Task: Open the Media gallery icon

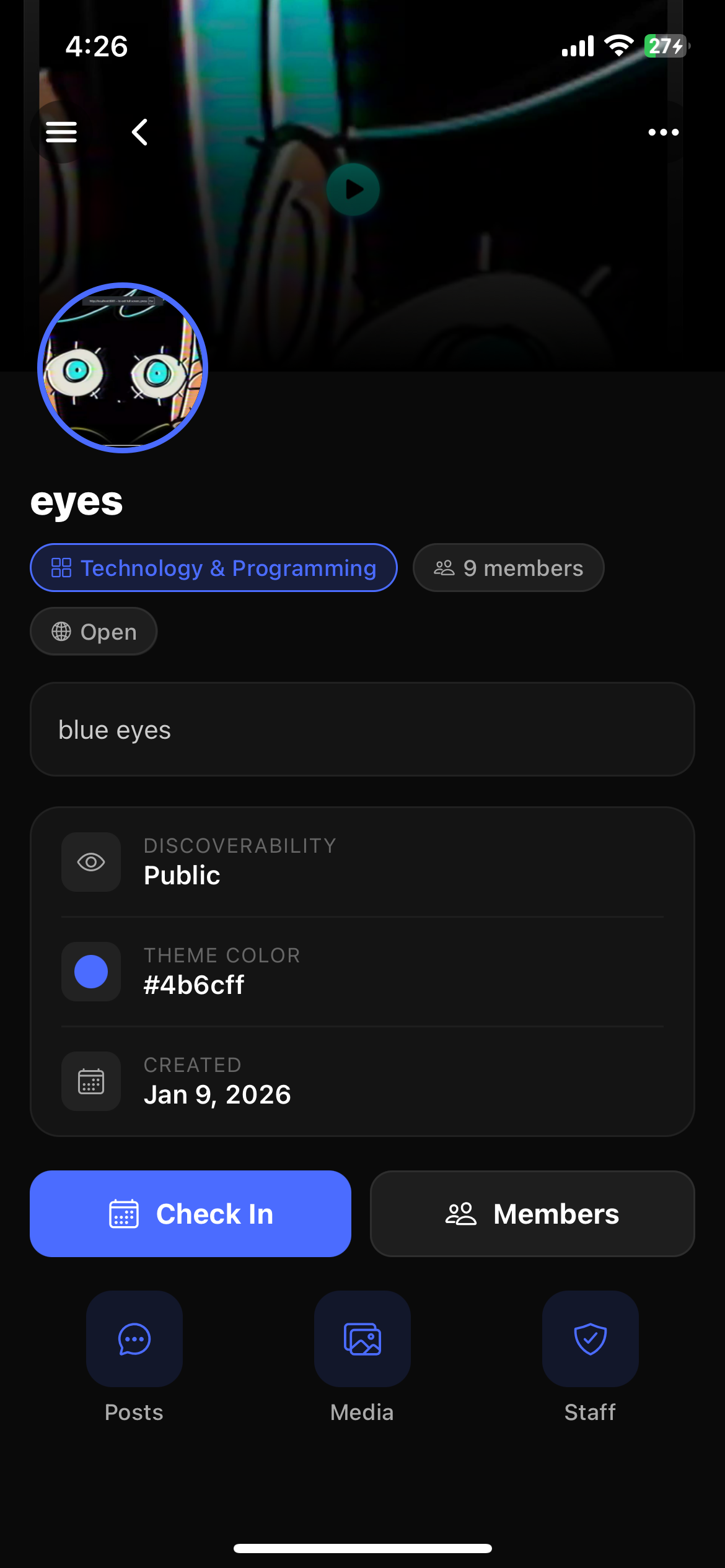Action: [x=362, y=1339]
